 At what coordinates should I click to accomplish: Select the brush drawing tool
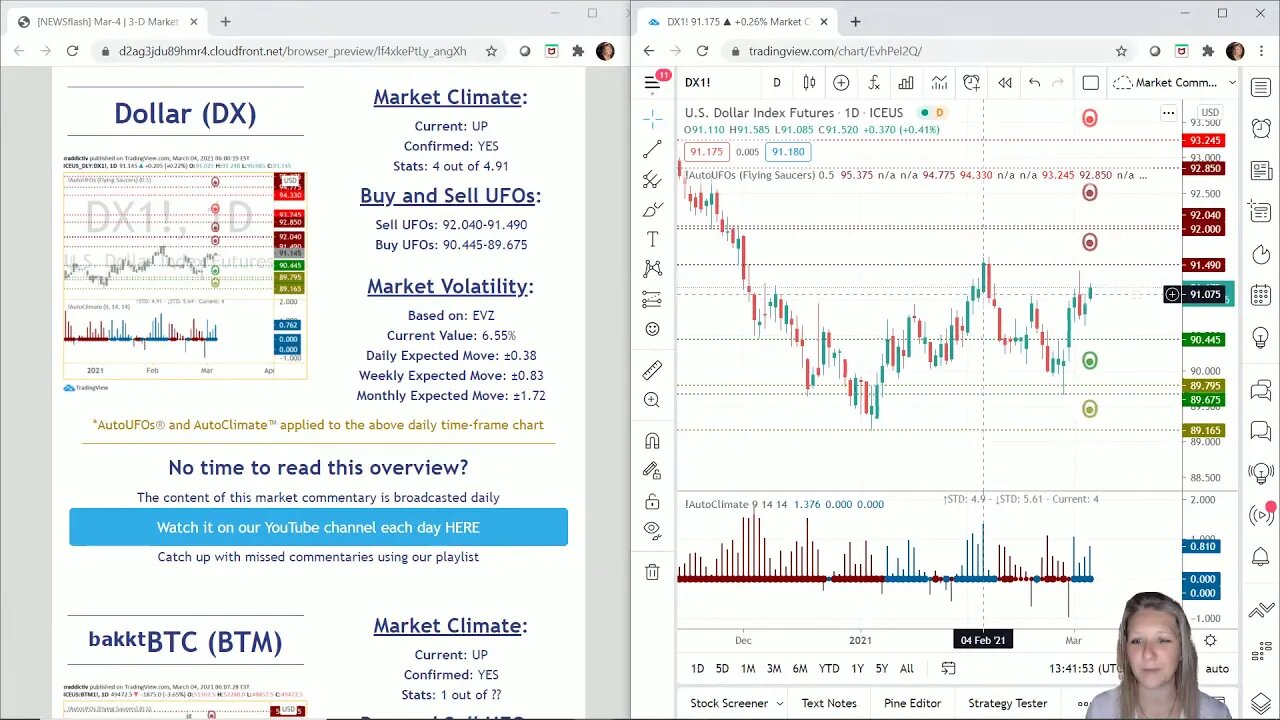click(652, 210)
